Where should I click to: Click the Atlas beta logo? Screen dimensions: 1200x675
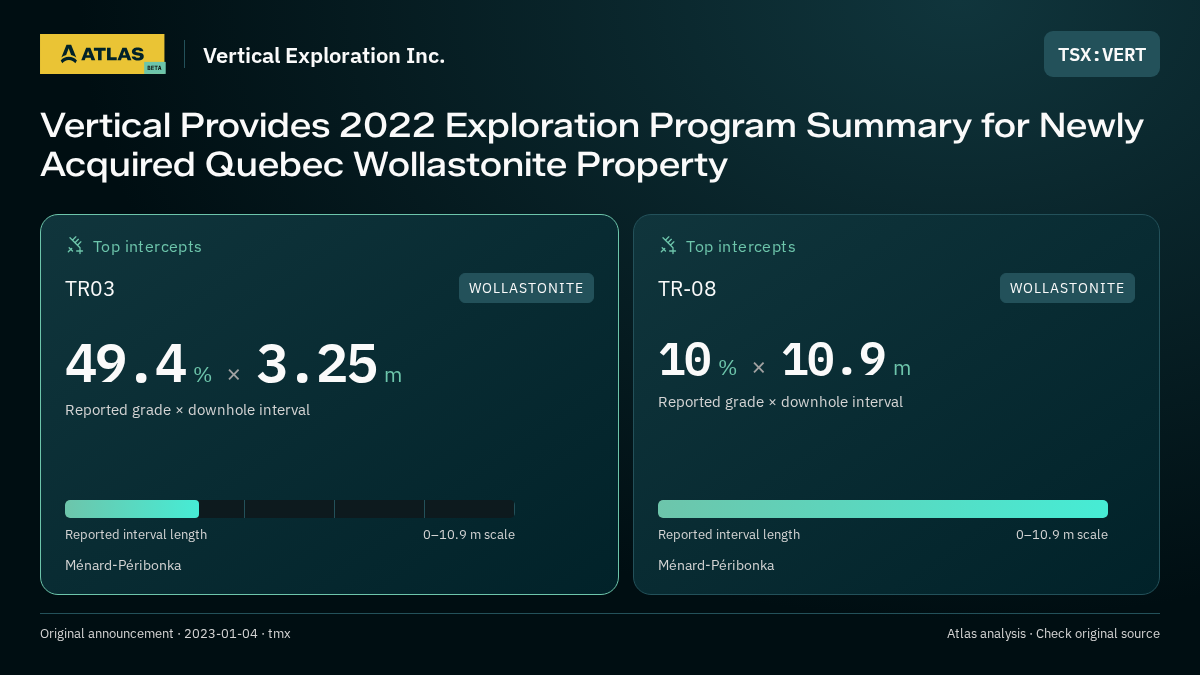pyautogui.click(x=103, y=54)
